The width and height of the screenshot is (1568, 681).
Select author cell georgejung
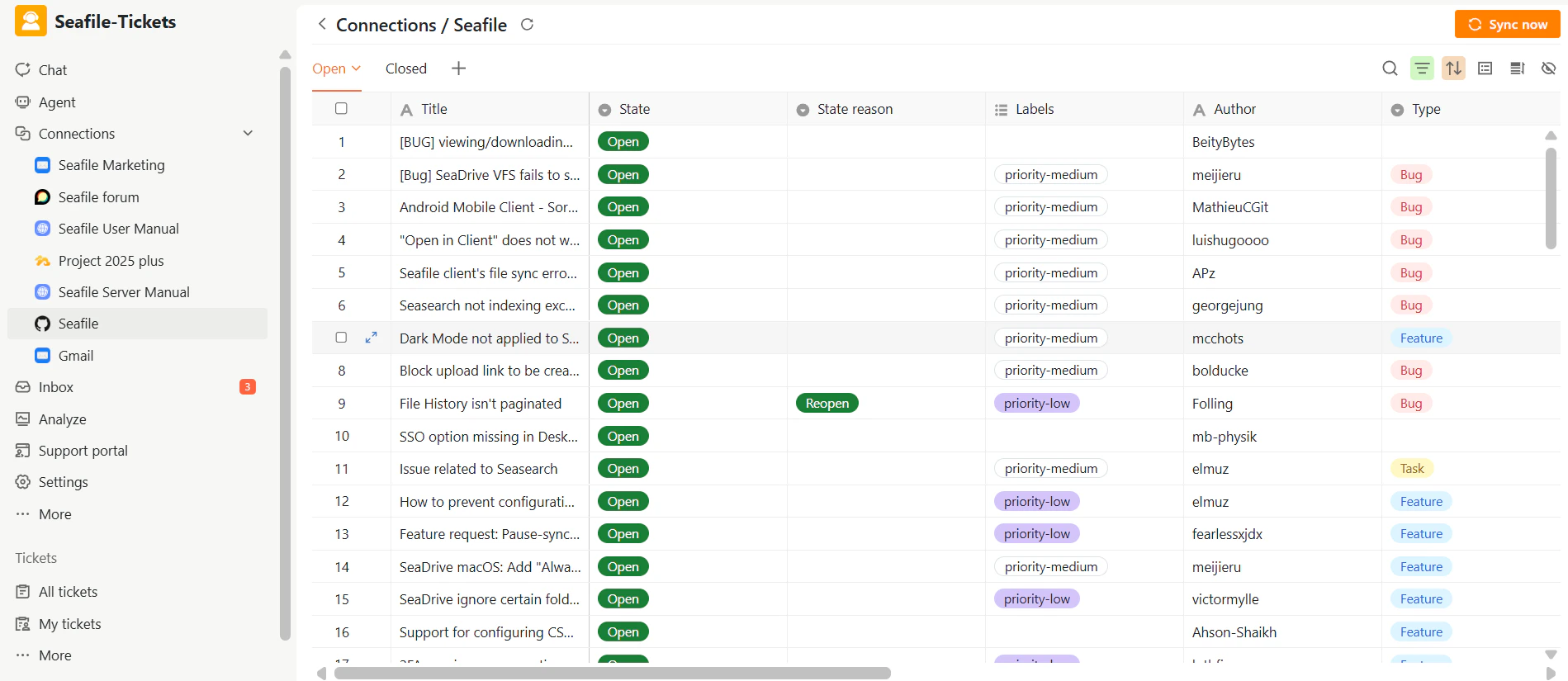pyautogui.click(x=1282, y=305)
